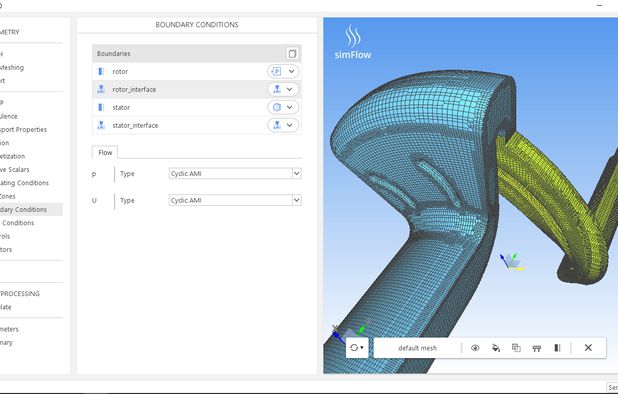The image size is (618, 394).
Task: Open the Calculate panel under Postprocessing
Action: coord(6,307)
